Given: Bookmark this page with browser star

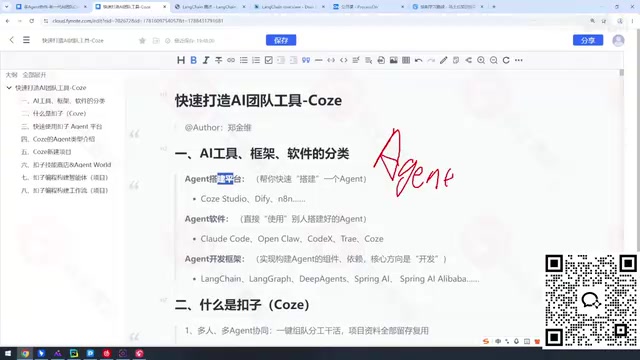Looking at the screenshot, I should (x=604, y=21).
